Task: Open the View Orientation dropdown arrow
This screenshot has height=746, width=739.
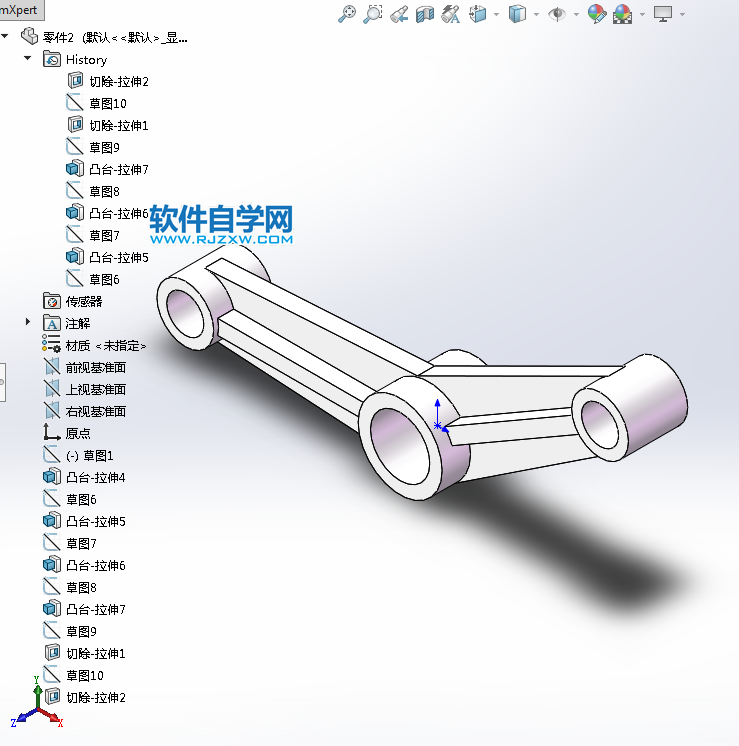Action: [496, 14]
